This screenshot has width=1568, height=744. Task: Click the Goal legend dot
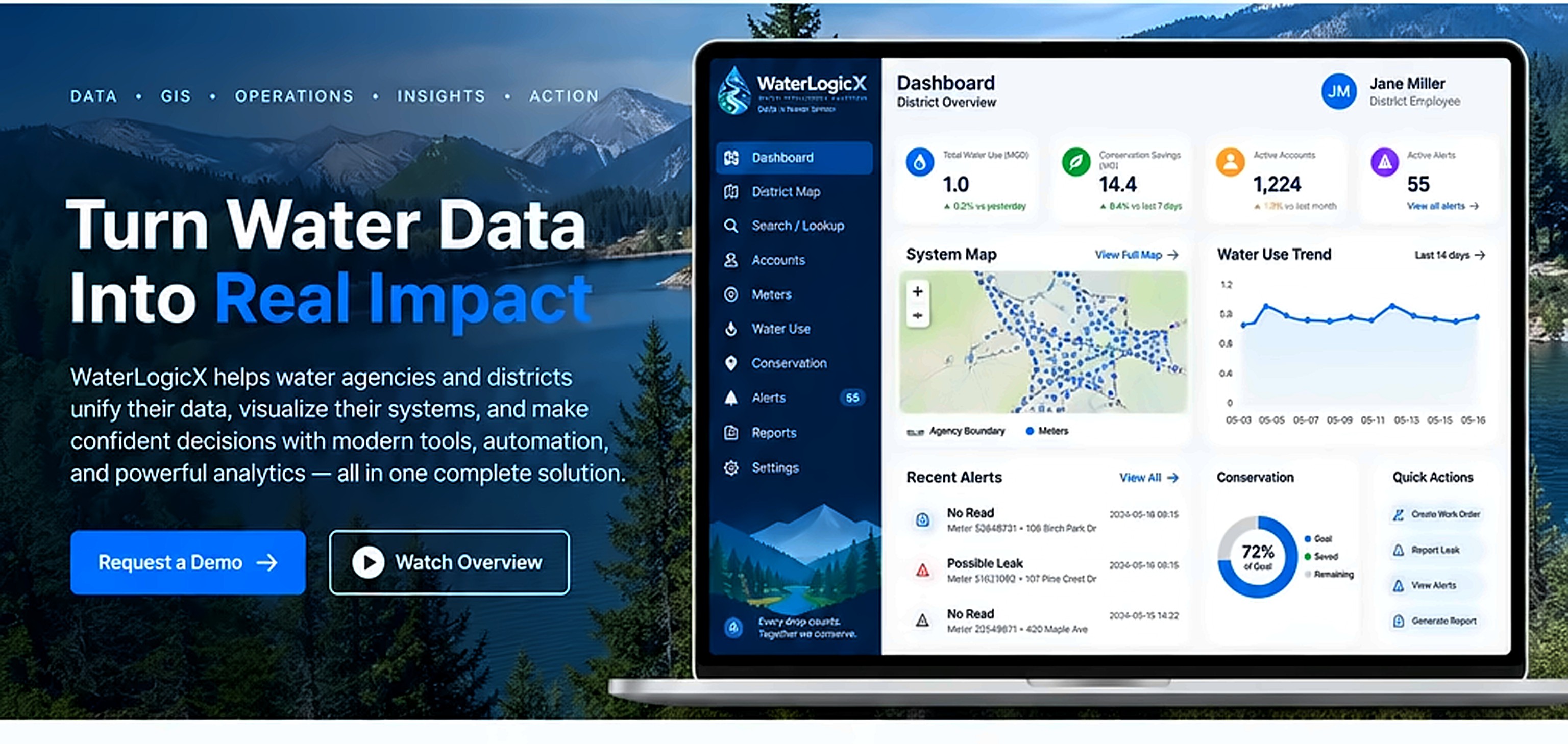point(1308,539)
